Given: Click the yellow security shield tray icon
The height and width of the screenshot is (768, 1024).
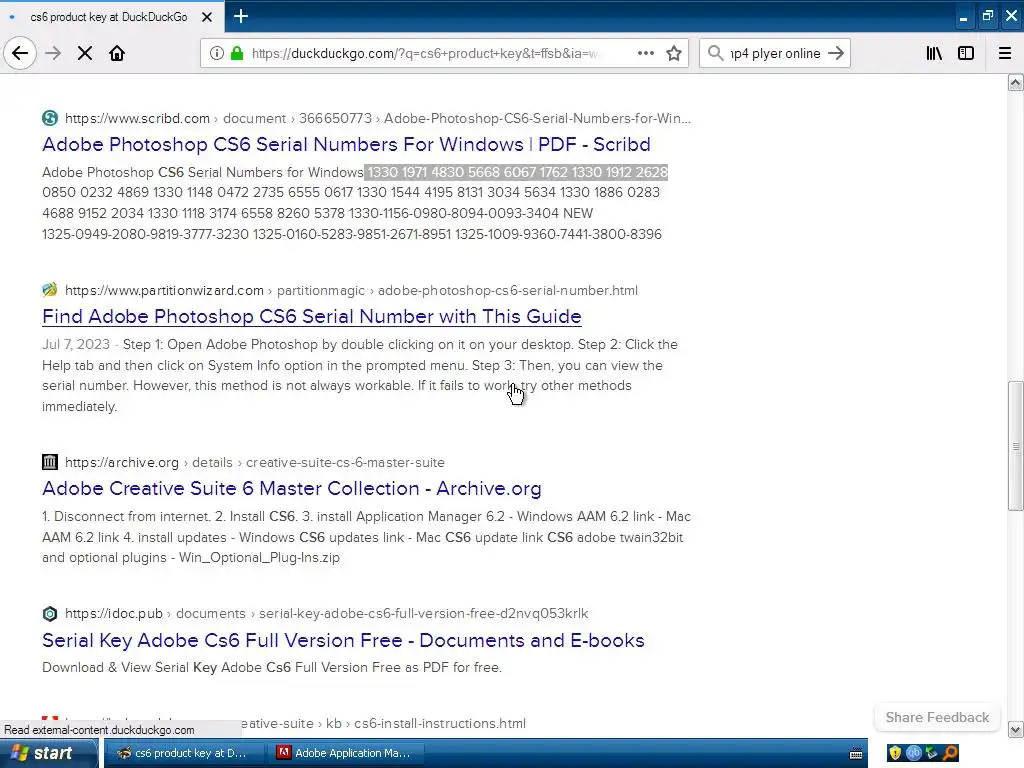Looking at the screenshot, I should [895, 753].
